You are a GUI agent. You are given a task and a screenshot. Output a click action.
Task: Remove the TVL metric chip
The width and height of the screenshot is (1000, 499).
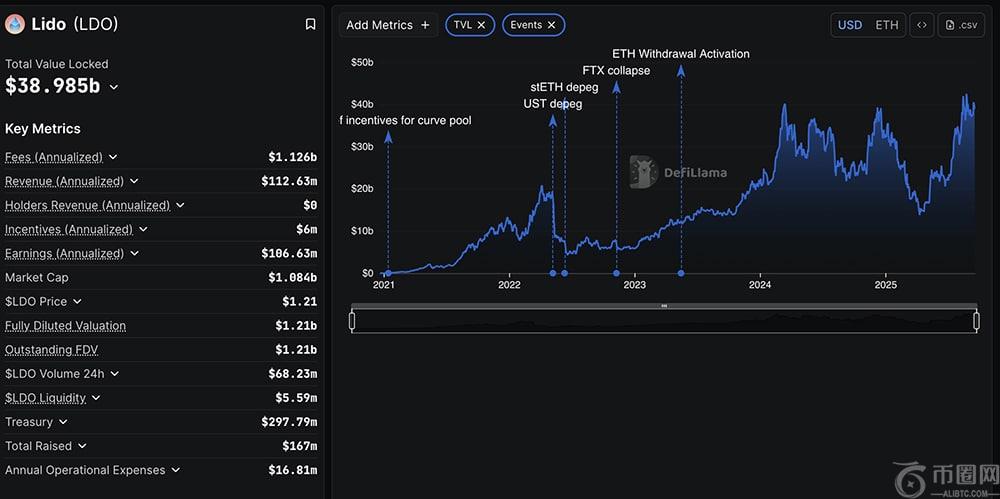(481, 25)
